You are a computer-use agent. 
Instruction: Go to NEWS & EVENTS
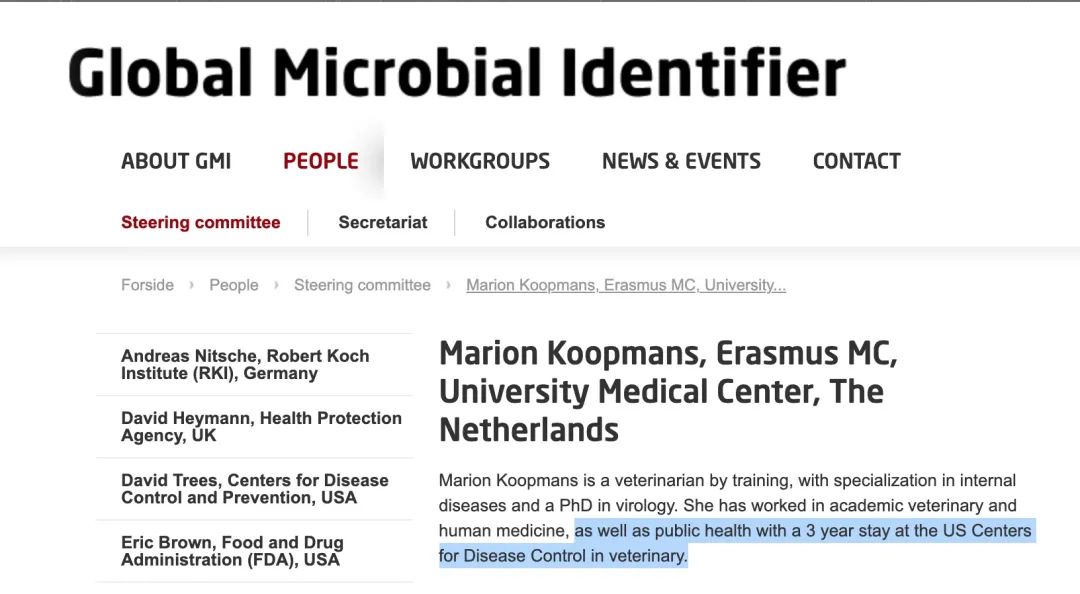pos(681,161)
